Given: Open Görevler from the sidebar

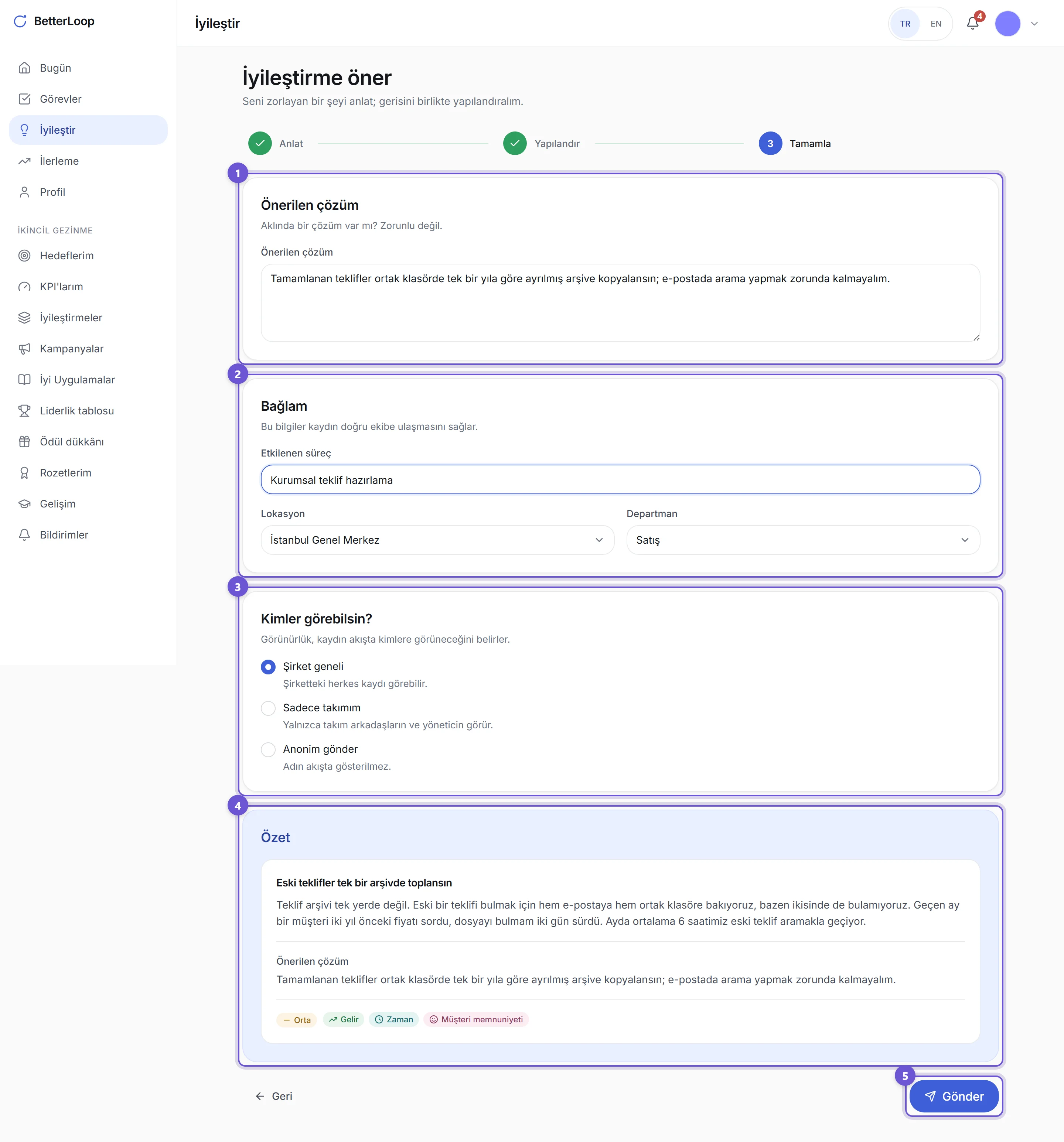Looking at the screenshot, I should click(x=88, y=99).
